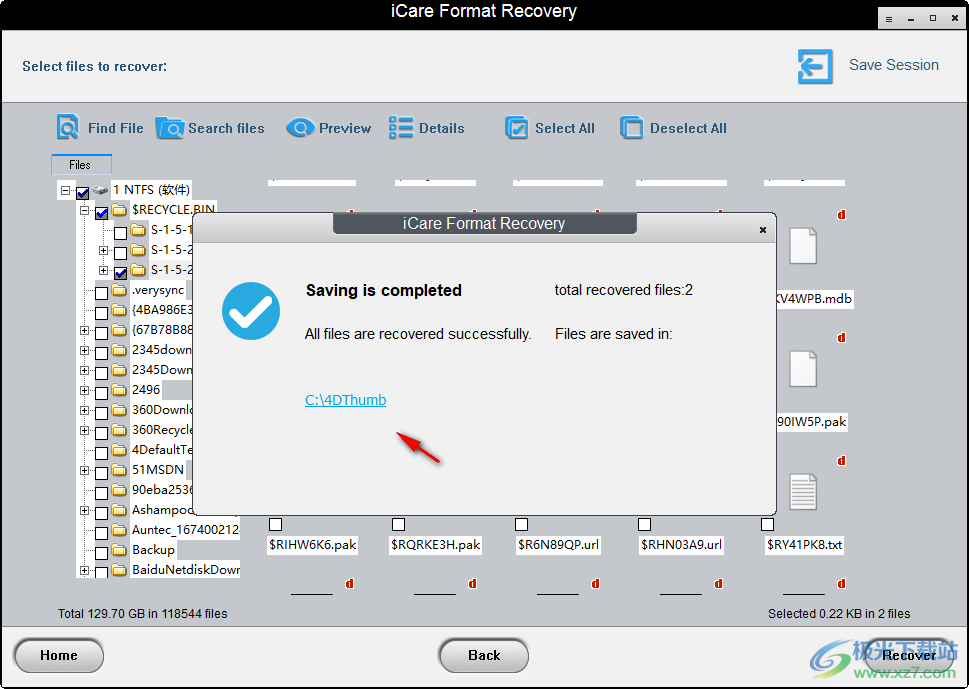
Task: Click the Preview toolbar label
Action: click(345, 128)
